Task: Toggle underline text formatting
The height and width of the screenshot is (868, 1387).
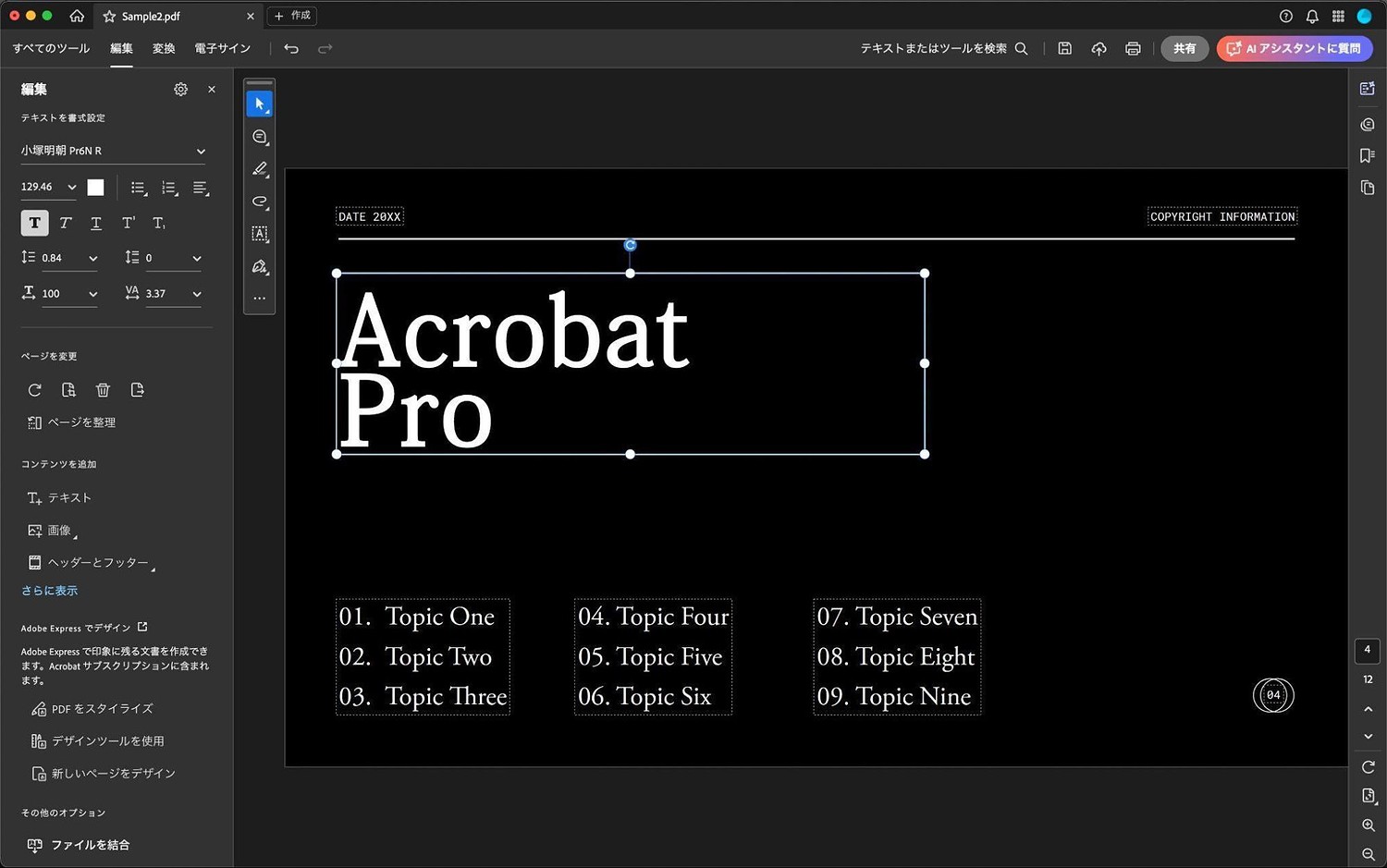Action: 96,223
